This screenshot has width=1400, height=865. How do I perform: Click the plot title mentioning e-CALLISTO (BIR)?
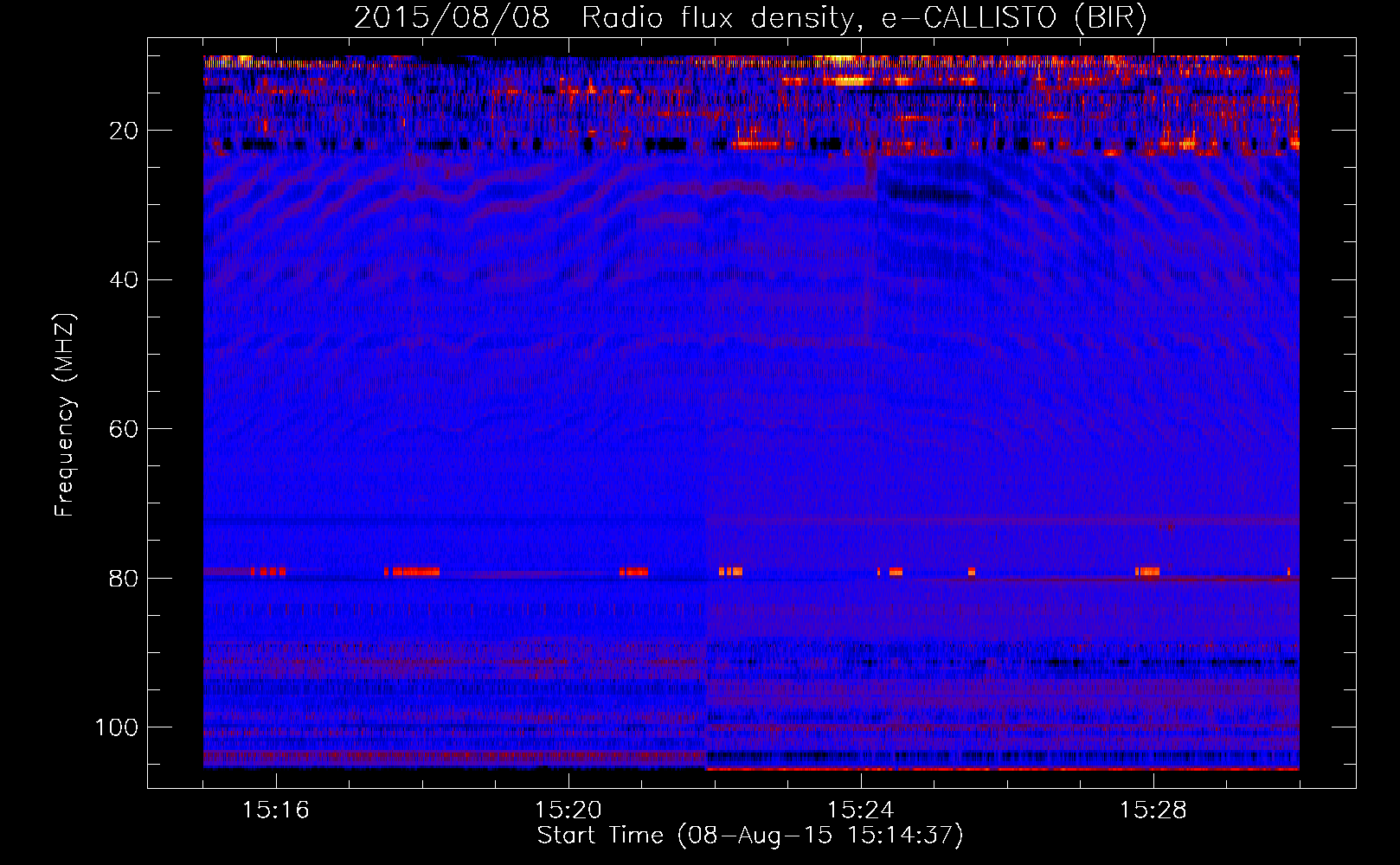[750, 17]
